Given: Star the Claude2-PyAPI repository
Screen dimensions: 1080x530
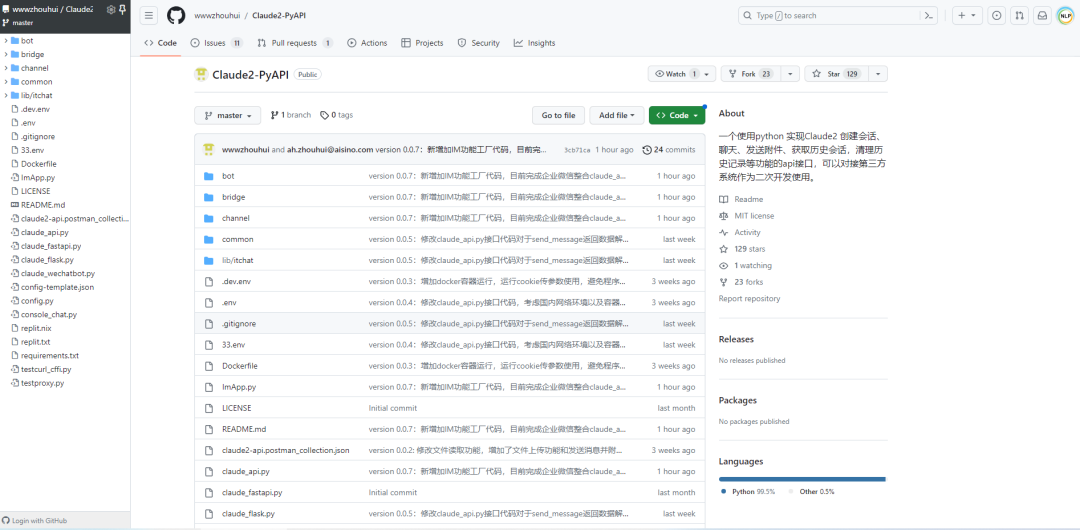Looking at the screenshot, I should click(x=836, y=74).
